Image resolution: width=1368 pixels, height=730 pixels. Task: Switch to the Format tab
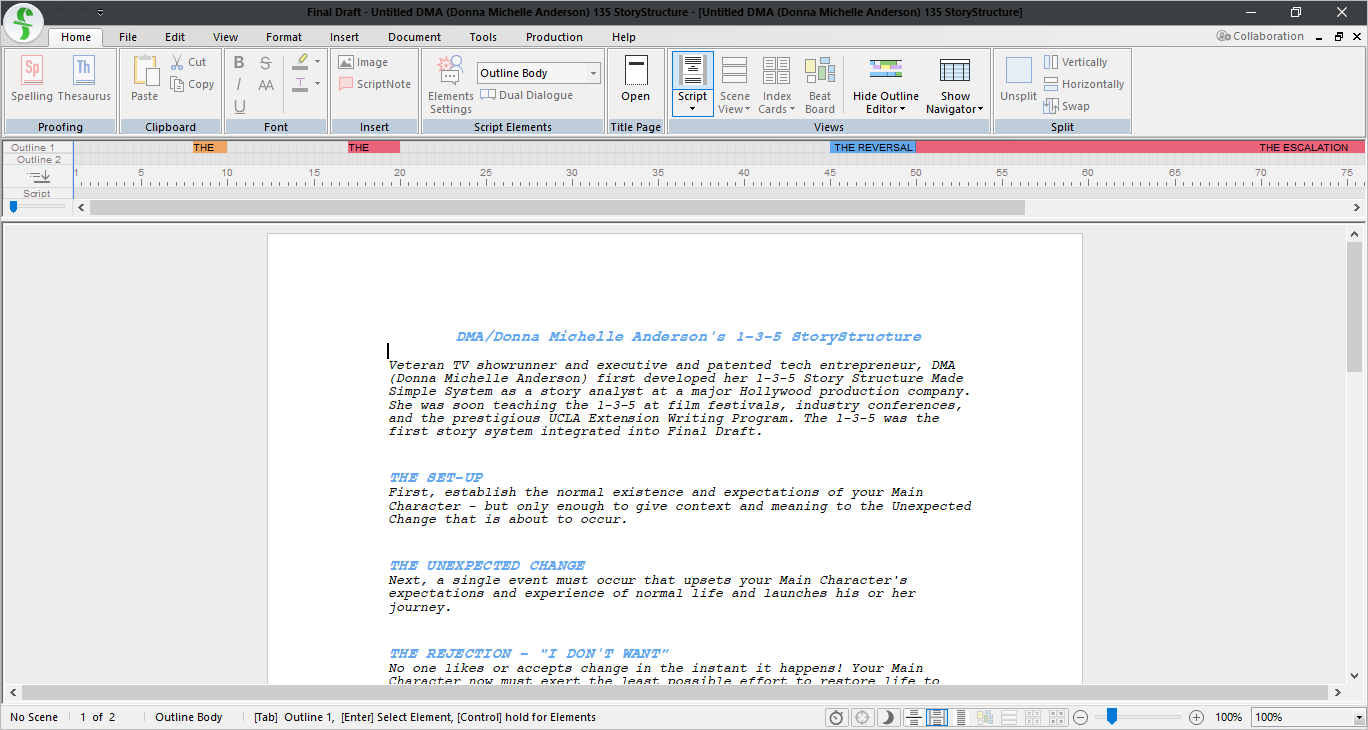[284, 37]
